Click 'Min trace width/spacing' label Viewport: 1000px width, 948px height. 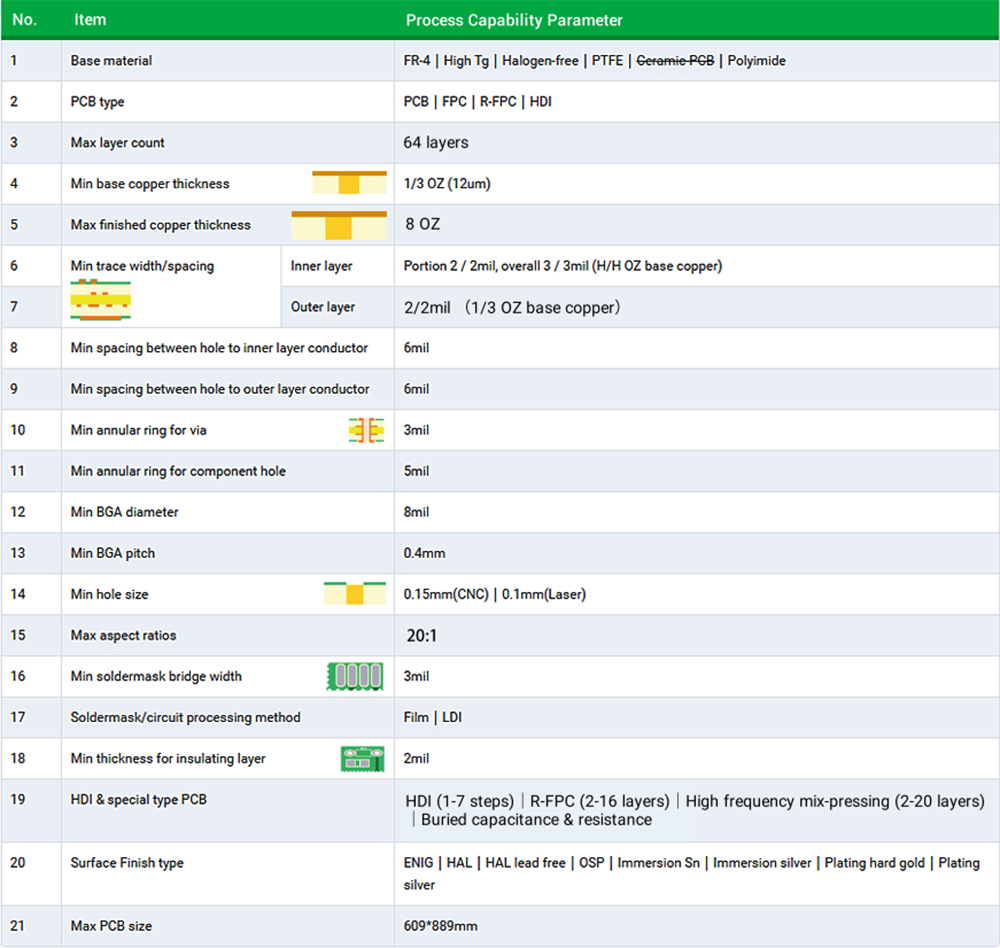click(x=142, y=266)
